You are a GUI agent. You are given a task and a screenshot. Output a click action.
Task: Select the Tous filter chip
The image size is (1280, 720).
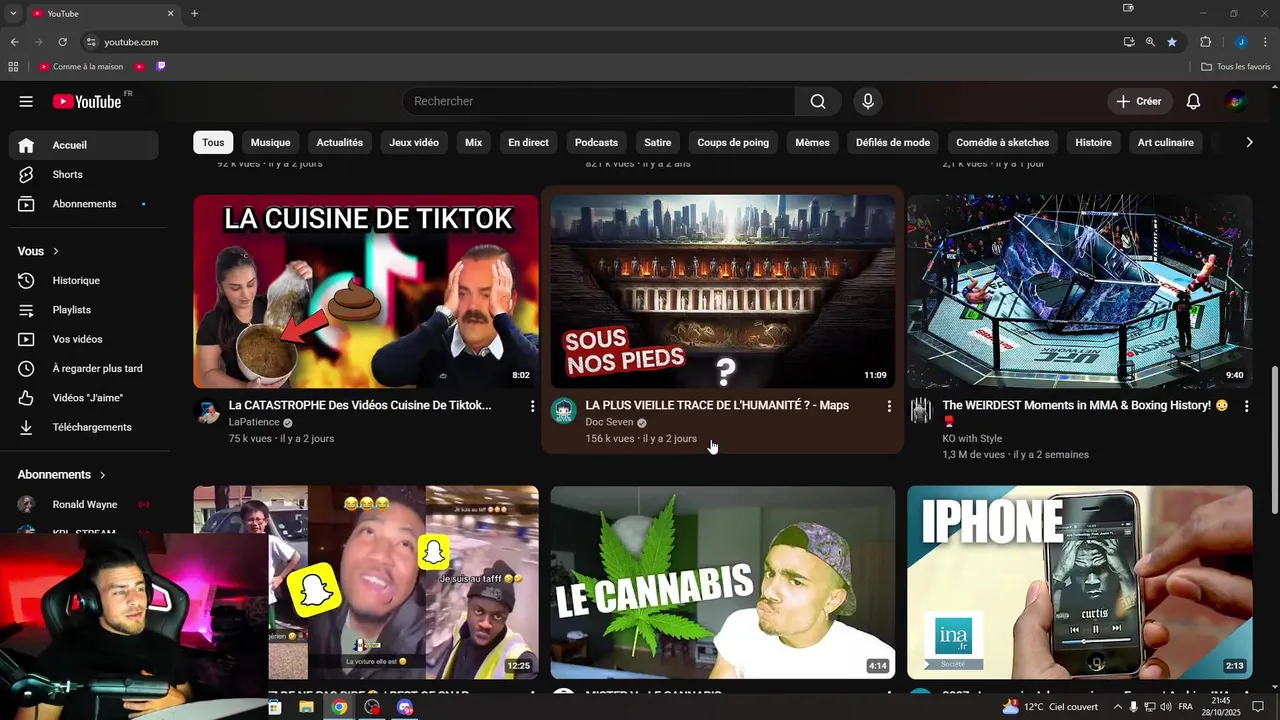(x=213, y=142)
